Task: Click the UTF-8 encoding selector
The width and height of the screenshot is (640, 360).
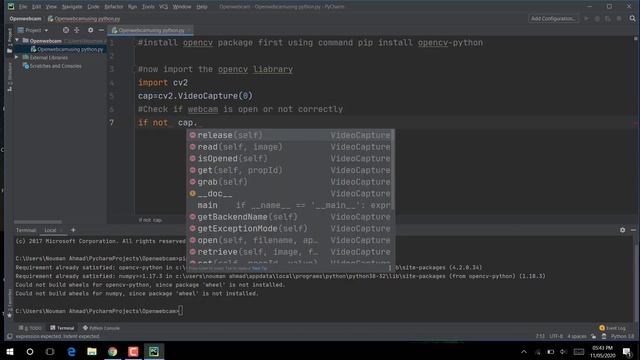Action: coord(556,336)
